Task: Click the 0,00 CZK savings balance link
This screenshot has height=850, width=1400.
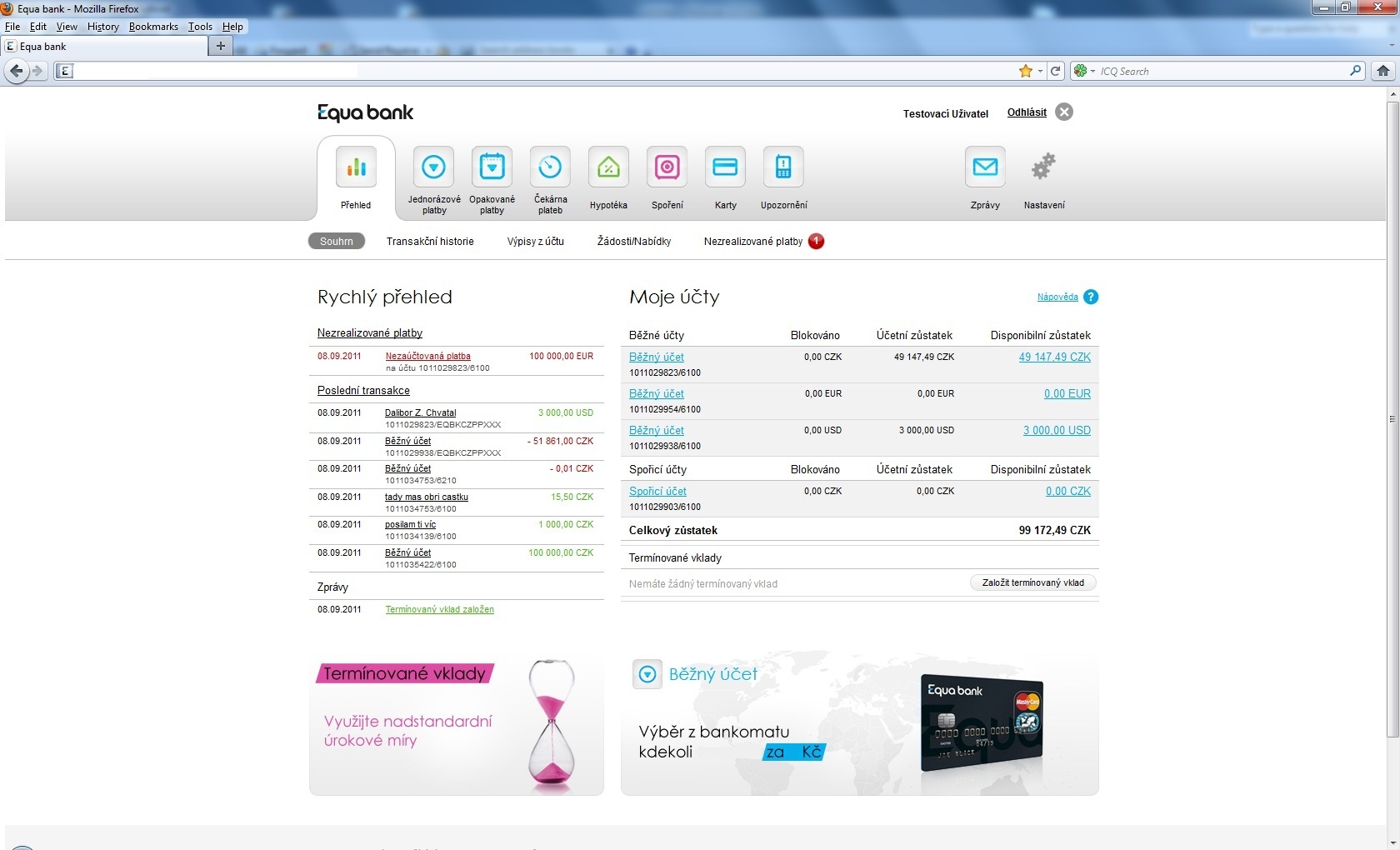Action: (1068, 491)
